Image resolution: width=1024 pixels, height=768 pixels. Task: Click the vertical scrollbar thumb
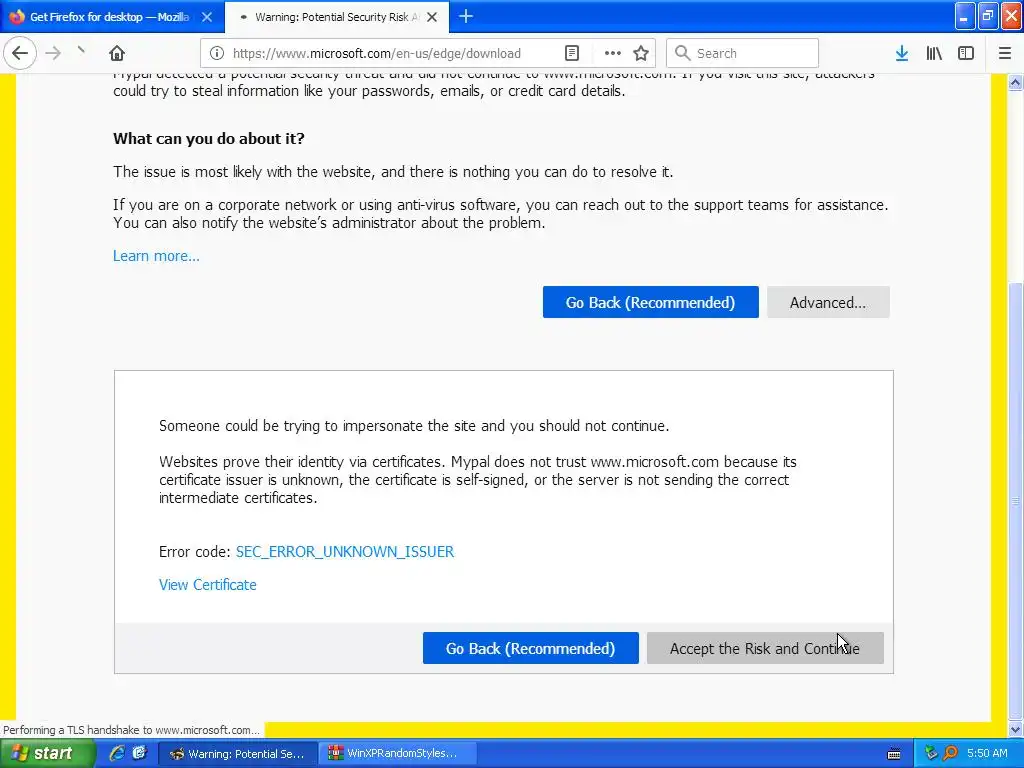(x=1016, y=500)
